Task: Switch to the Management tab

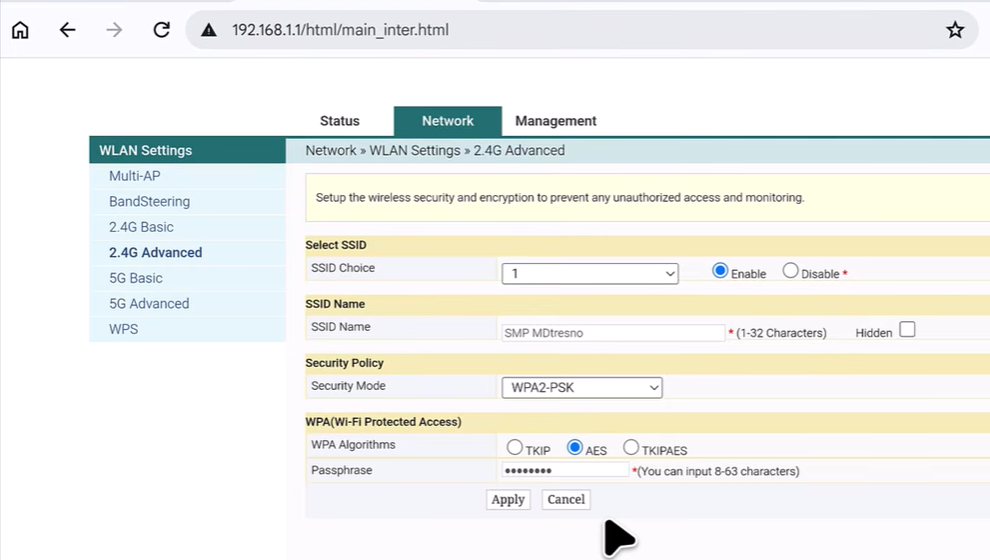Action: tap(556, 121)
